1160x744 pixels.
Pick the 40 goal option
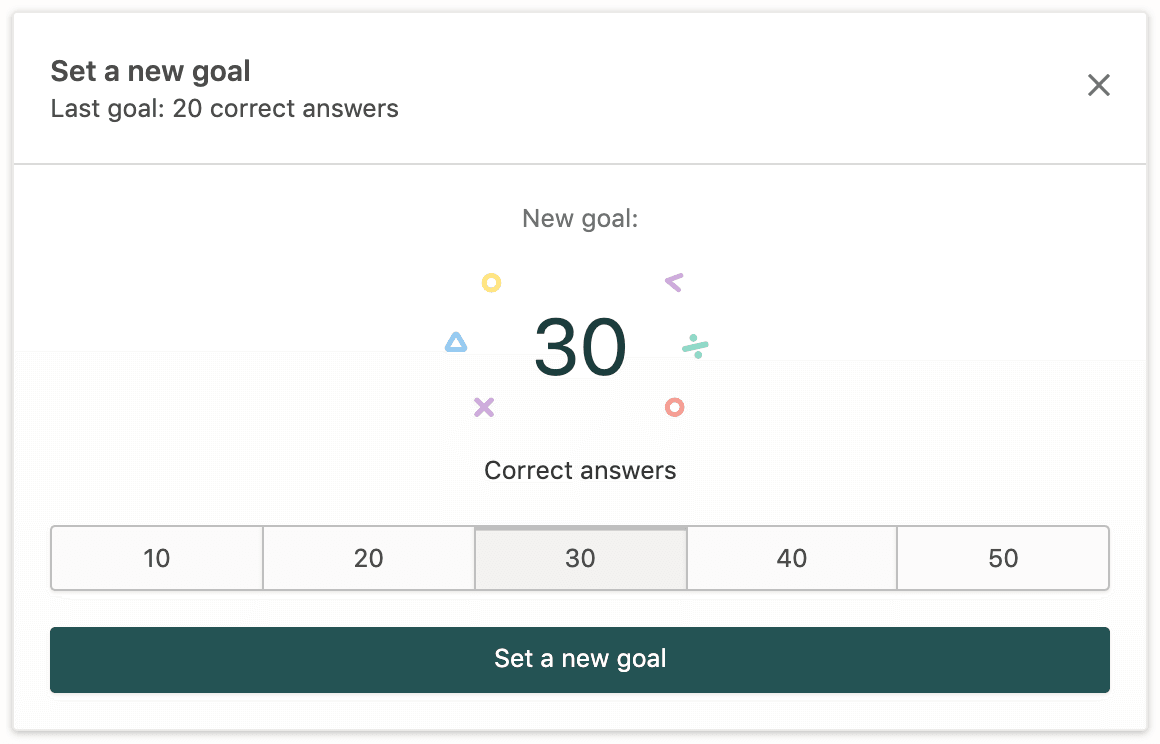[791, 558]
